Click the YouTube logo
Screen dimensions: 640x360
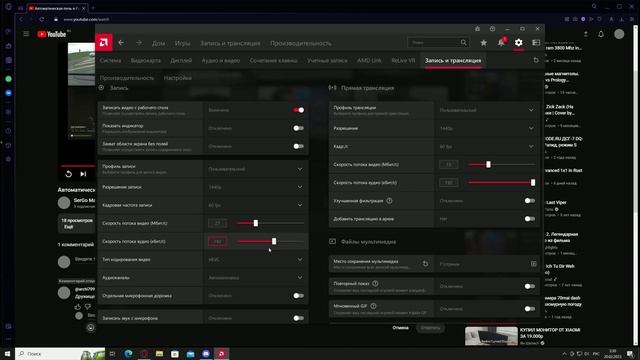point(51,34)
